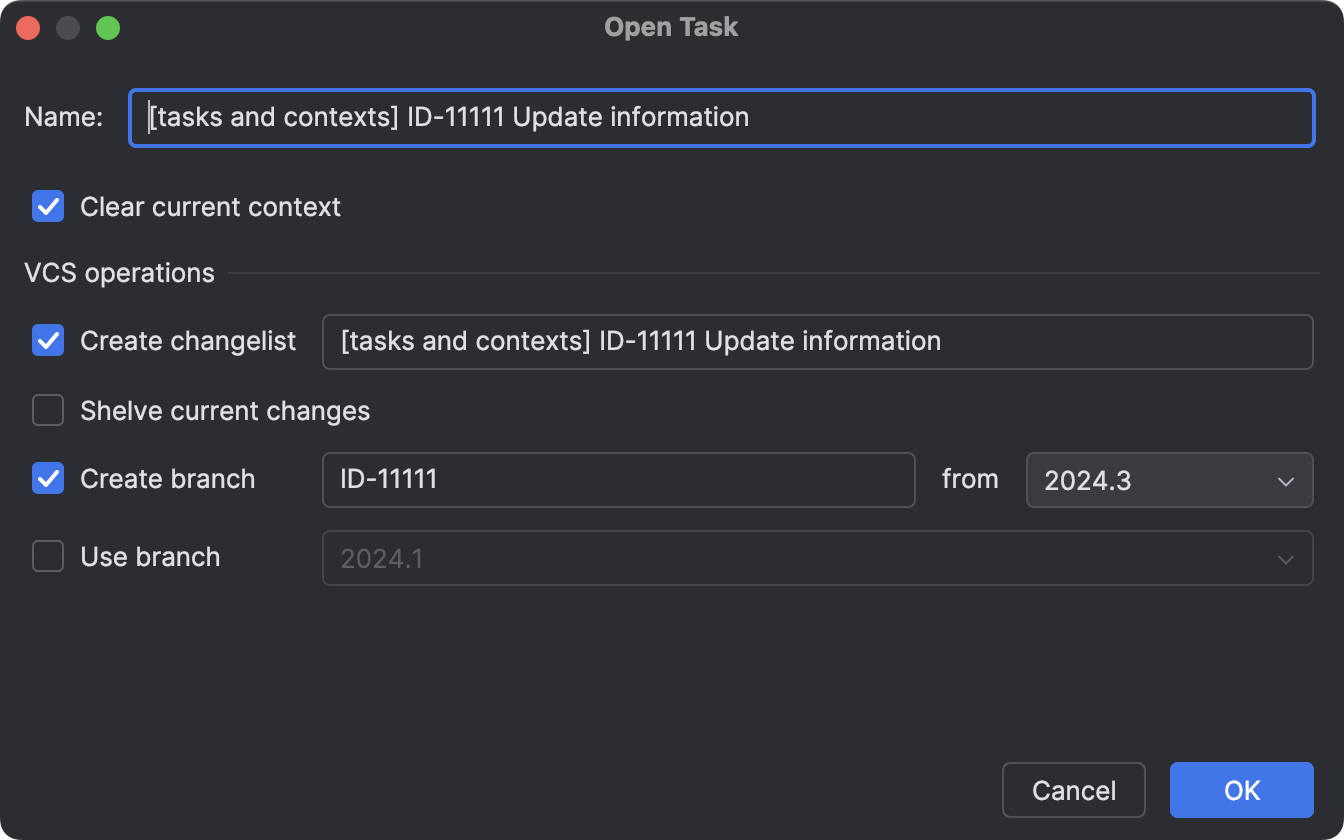Click the yellow minimize button

point(68,27)
